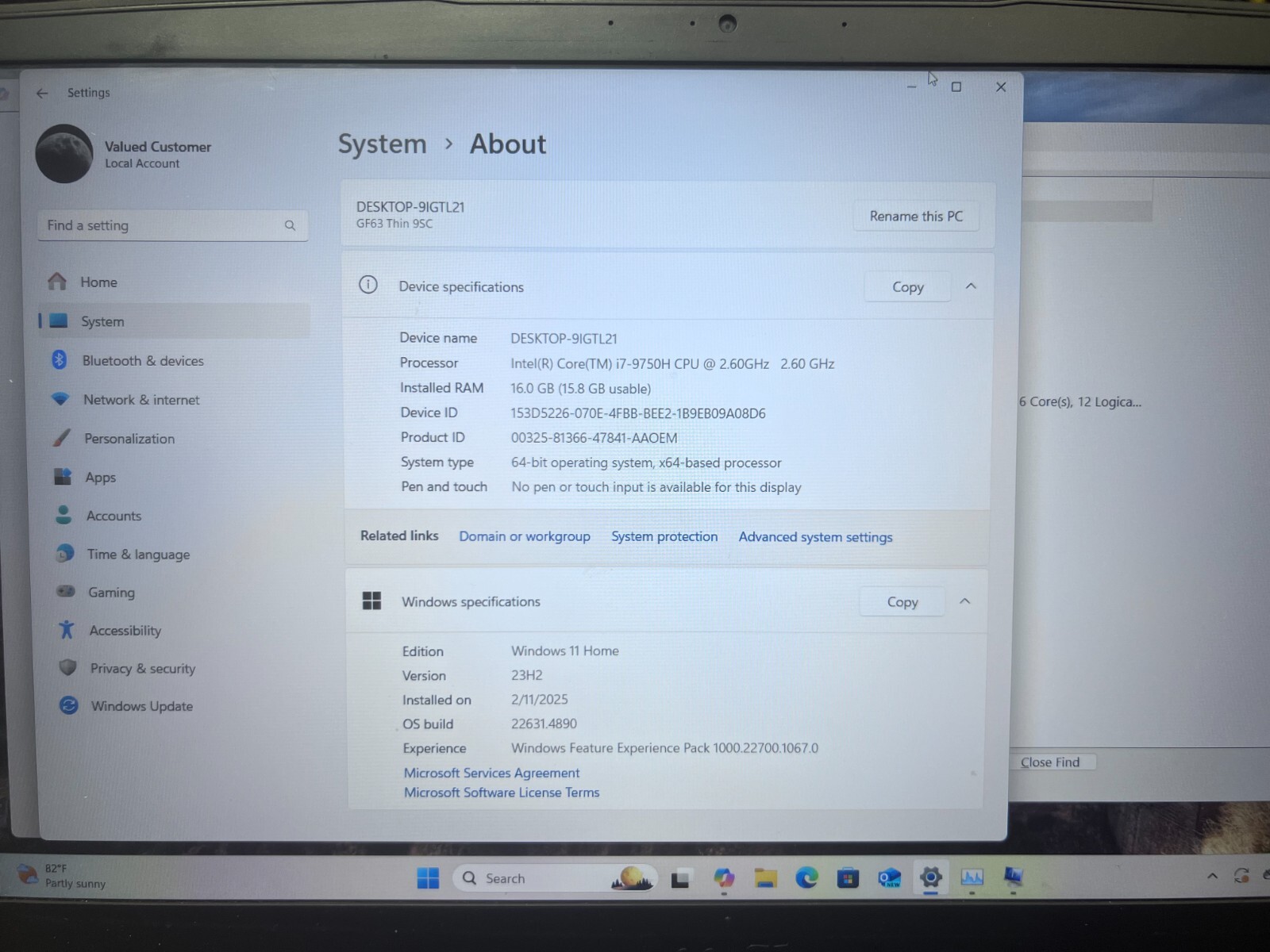Screen dimensions: 1270x952
Task: Collapse the Windows specifications section
Action: point(965,601)
